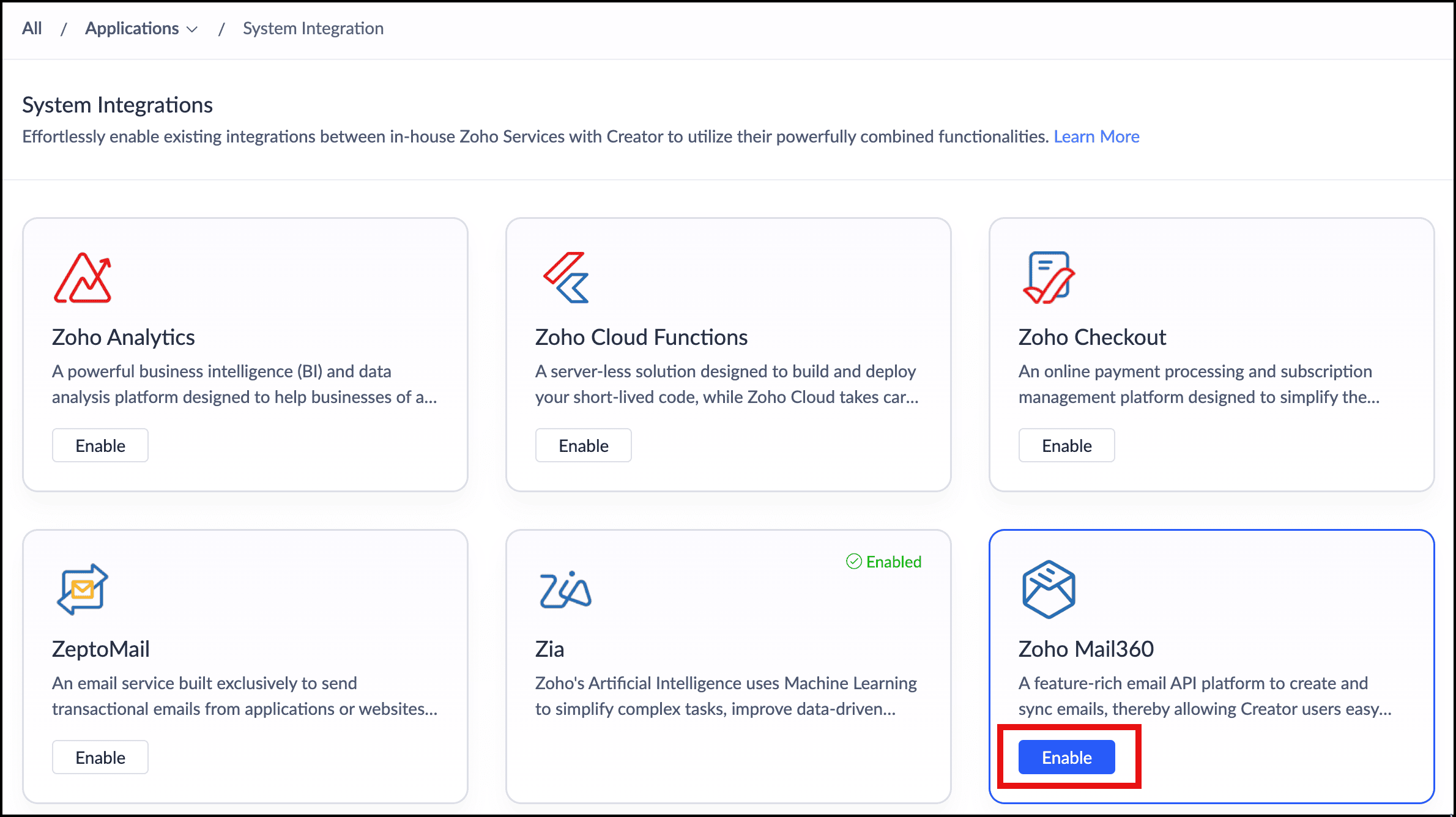The image size is (1456, 817).
Task: Enable ZeptoMail integration
Action: click(100, 757)
